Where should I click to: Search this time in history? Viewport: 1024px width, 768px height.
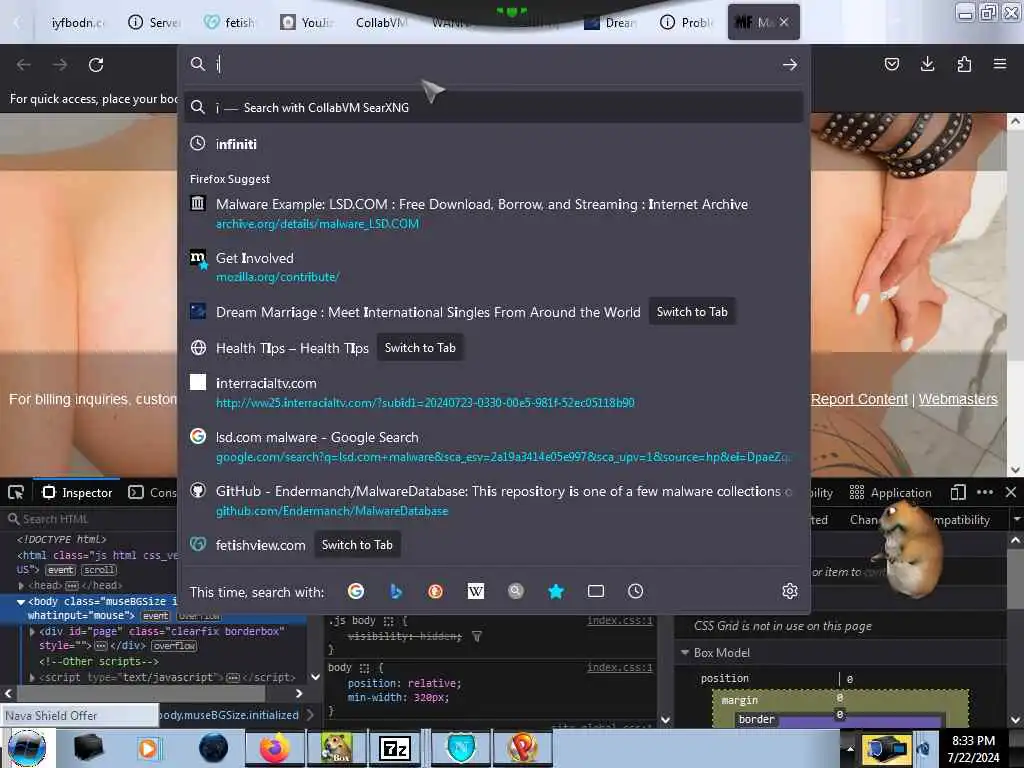635,592
